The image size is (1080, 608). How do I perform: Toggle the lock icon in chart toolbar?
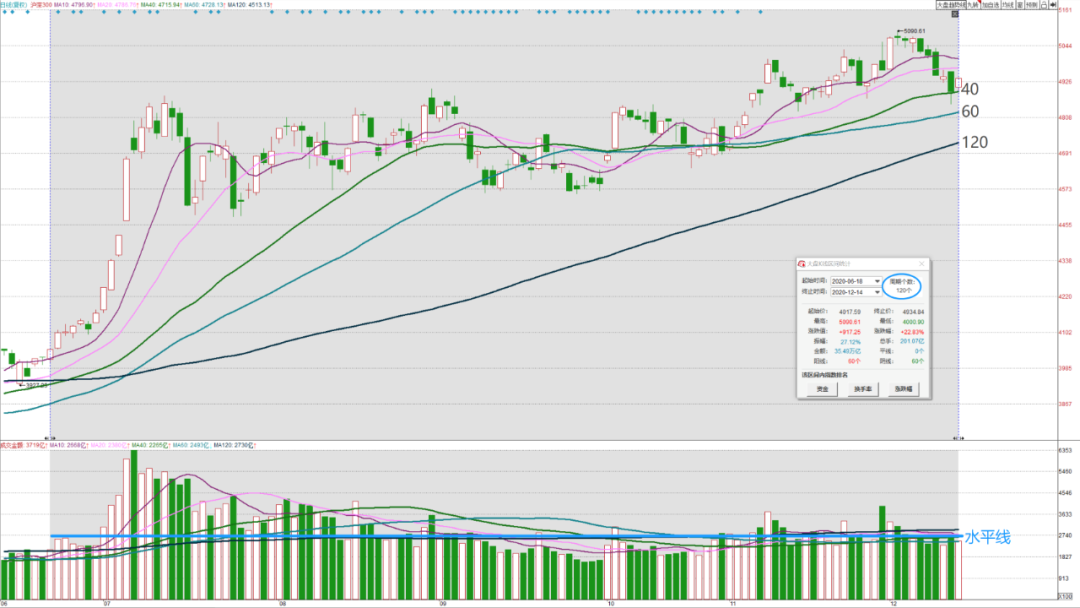1043,5
